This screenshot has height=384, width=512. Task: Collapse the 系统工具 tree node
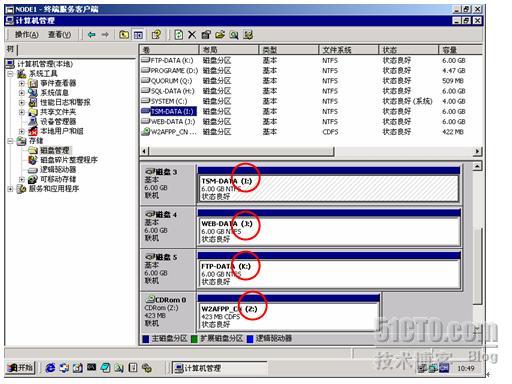[x=11, y=73]
